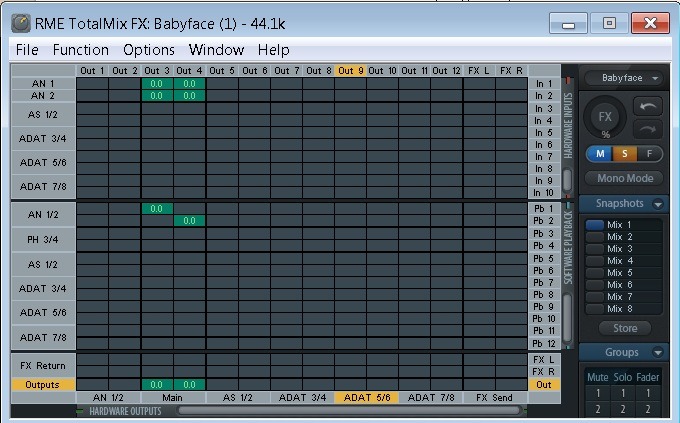Toggle Solo group 1

623,393
